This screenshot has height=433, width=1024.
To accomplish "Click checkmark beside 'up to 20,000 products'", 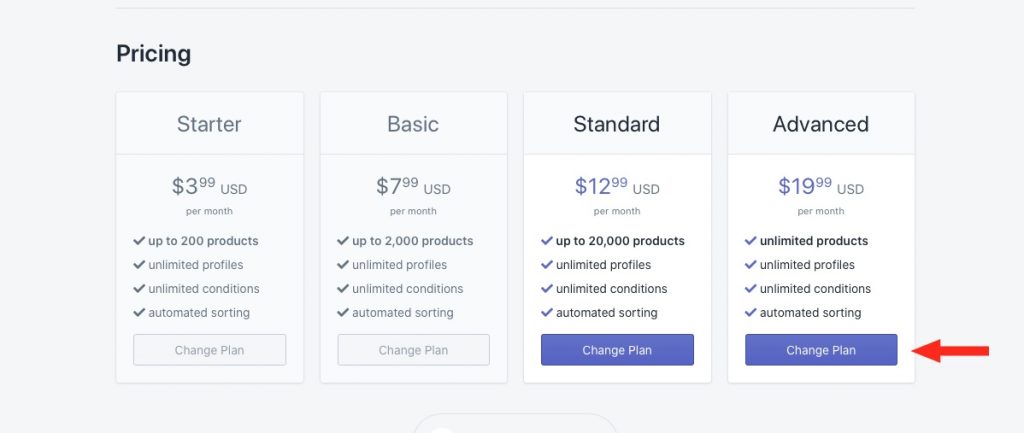I will 547,241.
